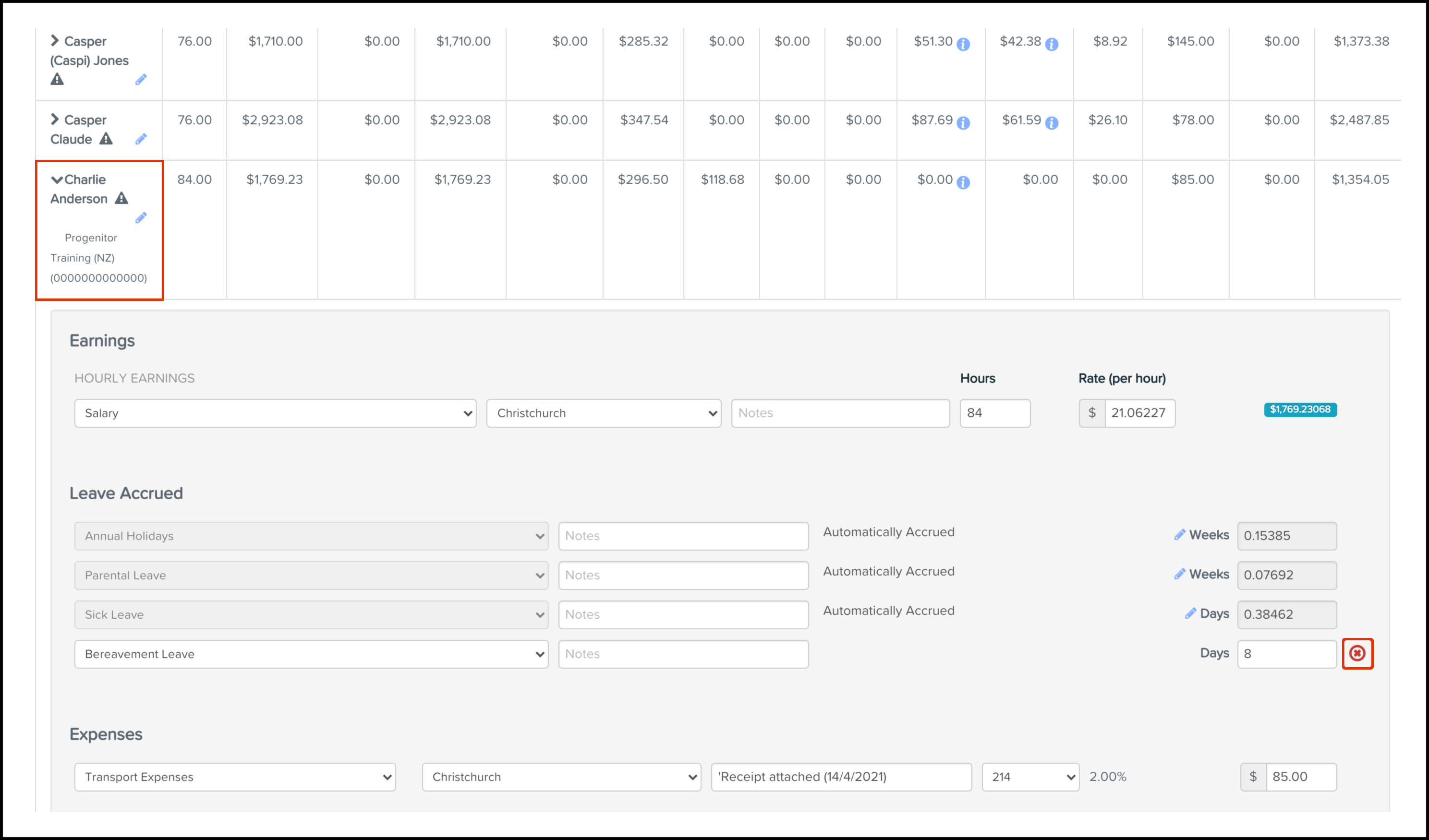Click the pencil icon next to Sick Leave Days
This screenshot has width=1429, height=840.
pos(1190,614)
